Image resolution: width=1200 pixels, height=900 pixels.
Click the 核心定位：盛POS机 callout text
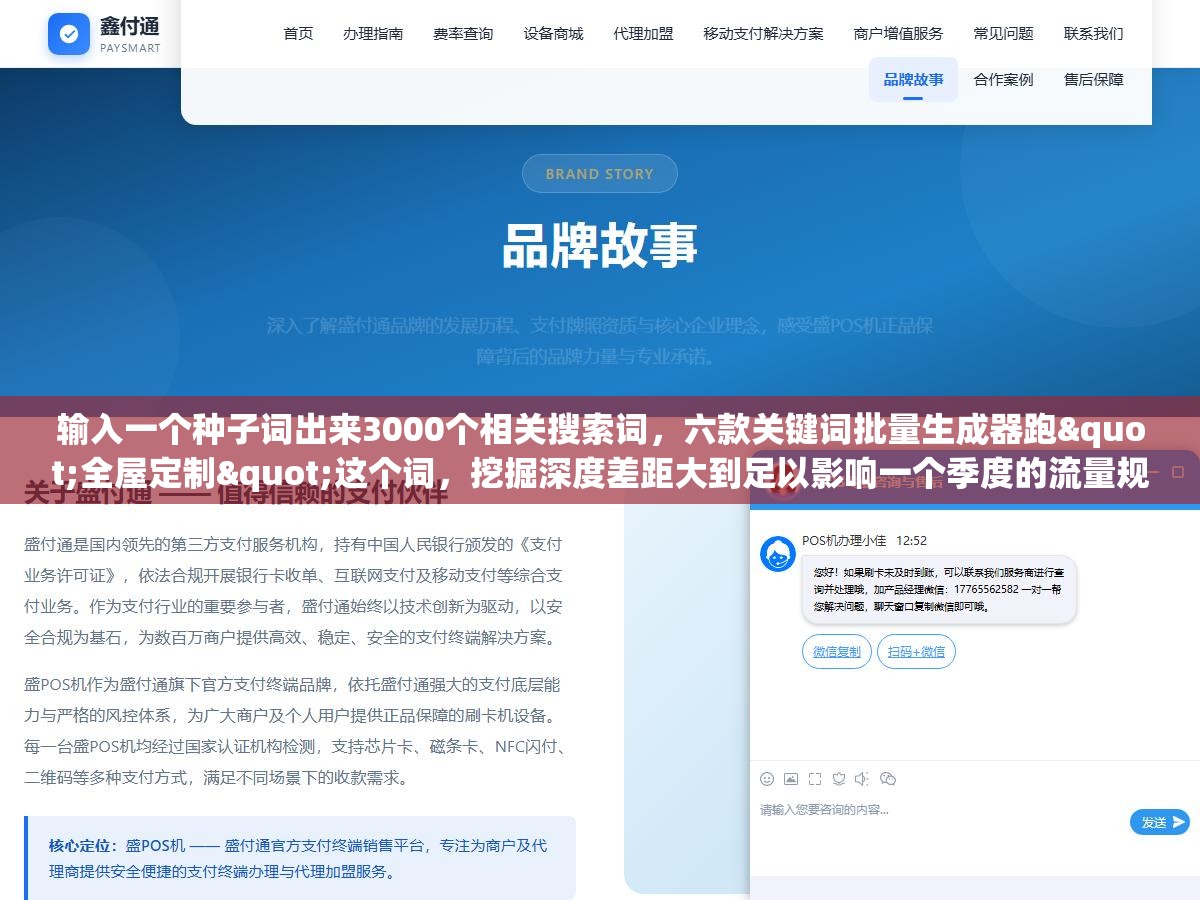(299, 858)
